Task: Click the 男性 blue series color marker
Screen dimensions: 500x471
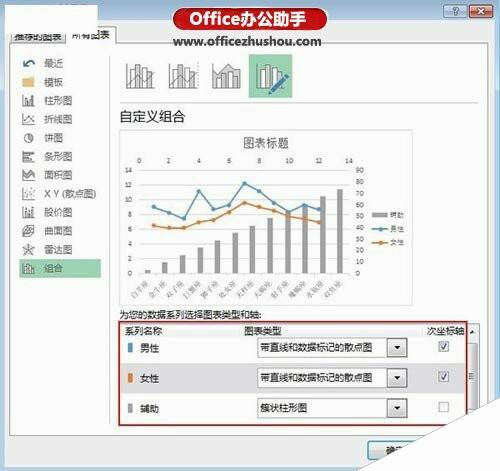Action: [x=130, y=348]
